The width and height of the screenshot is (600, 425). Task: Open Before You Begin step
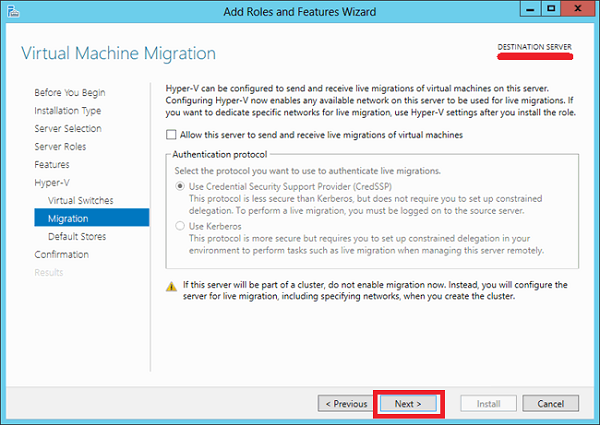tap(68, 92)
